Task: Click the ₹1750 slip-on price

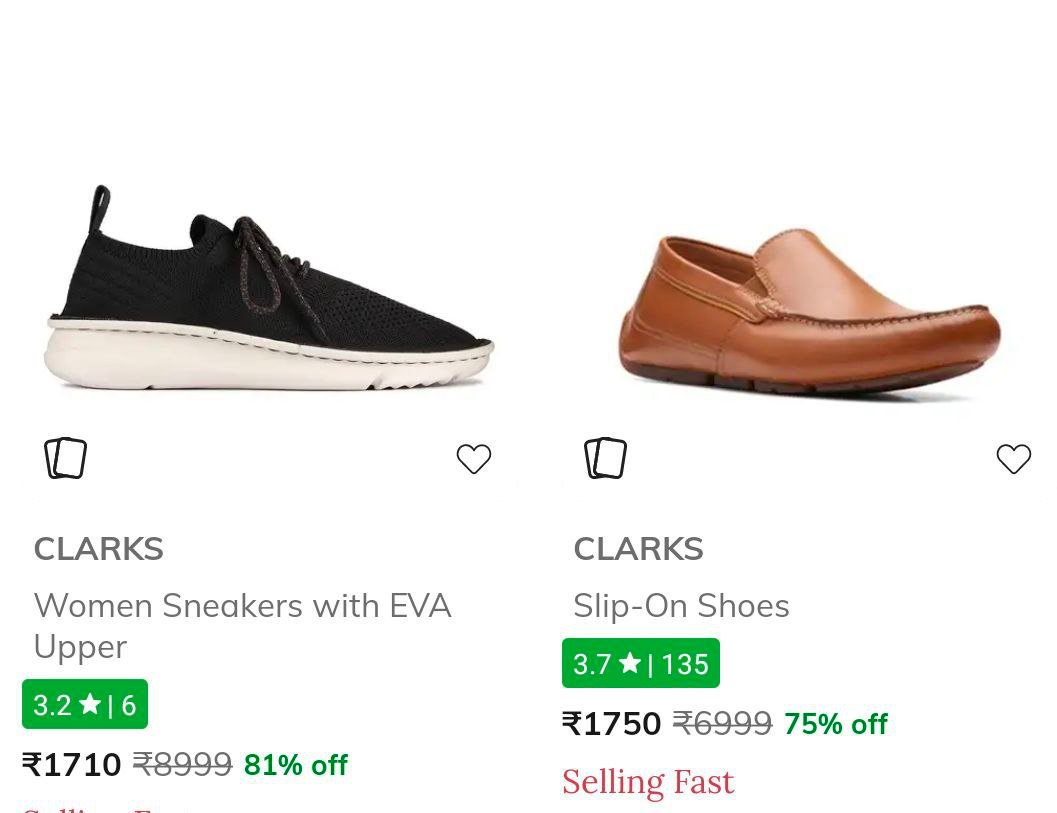Action: [612, 724]
